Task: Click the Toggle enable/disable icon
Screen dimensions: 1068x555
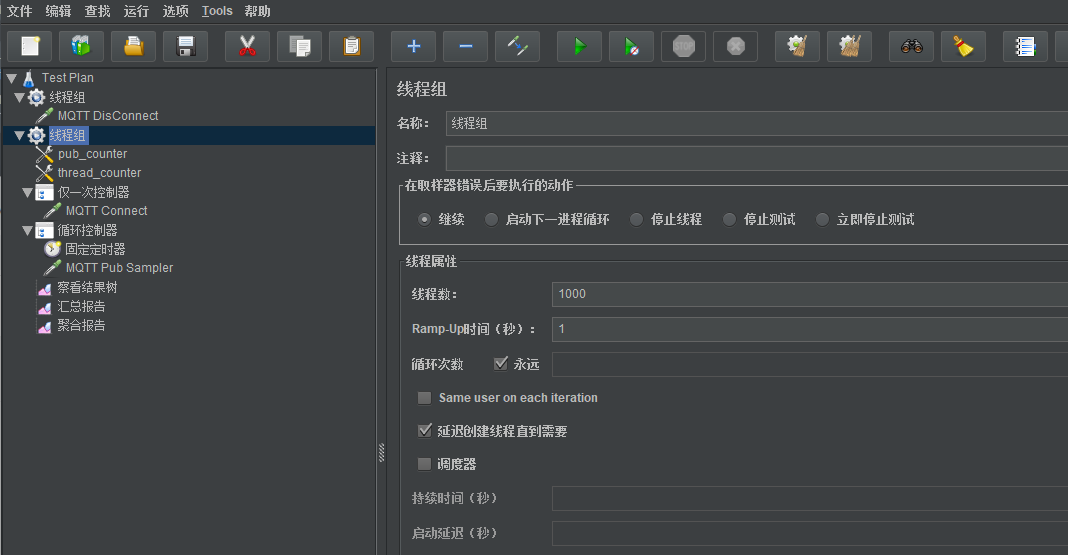Action: tap(518, 46)
